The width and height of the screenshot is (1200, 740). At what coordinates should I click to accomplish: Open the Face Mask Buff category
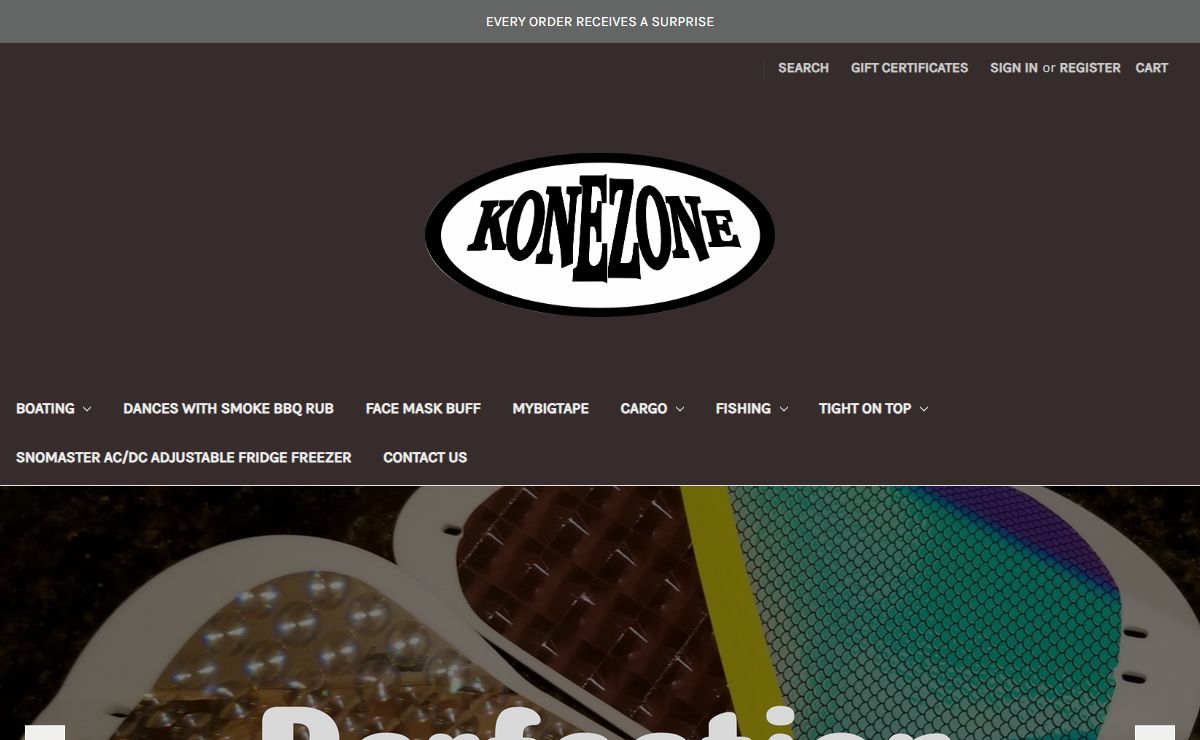pyautogui.click(x=423, y=409)
